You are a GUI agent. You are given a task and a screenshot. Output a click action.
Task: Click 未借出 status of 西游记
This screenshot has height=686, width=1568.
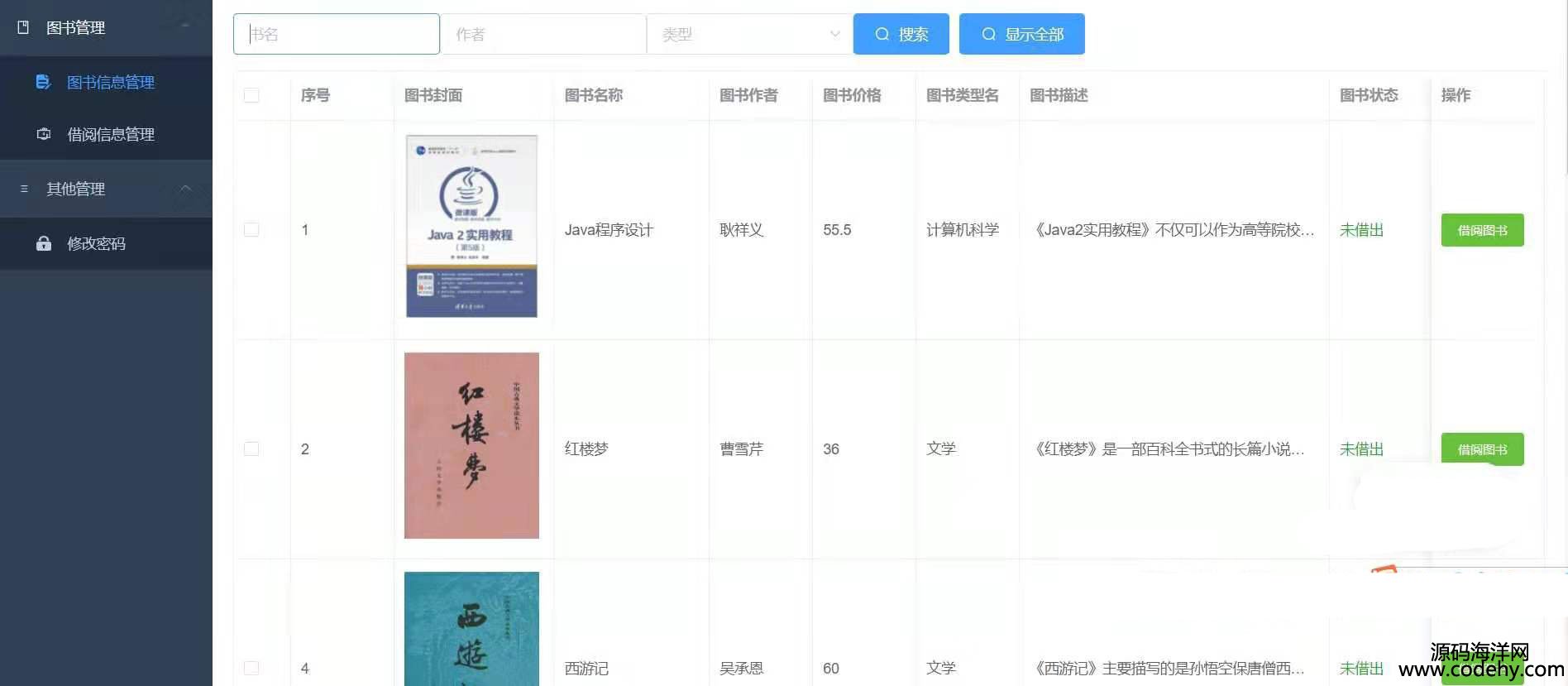tap(1361, 668)
